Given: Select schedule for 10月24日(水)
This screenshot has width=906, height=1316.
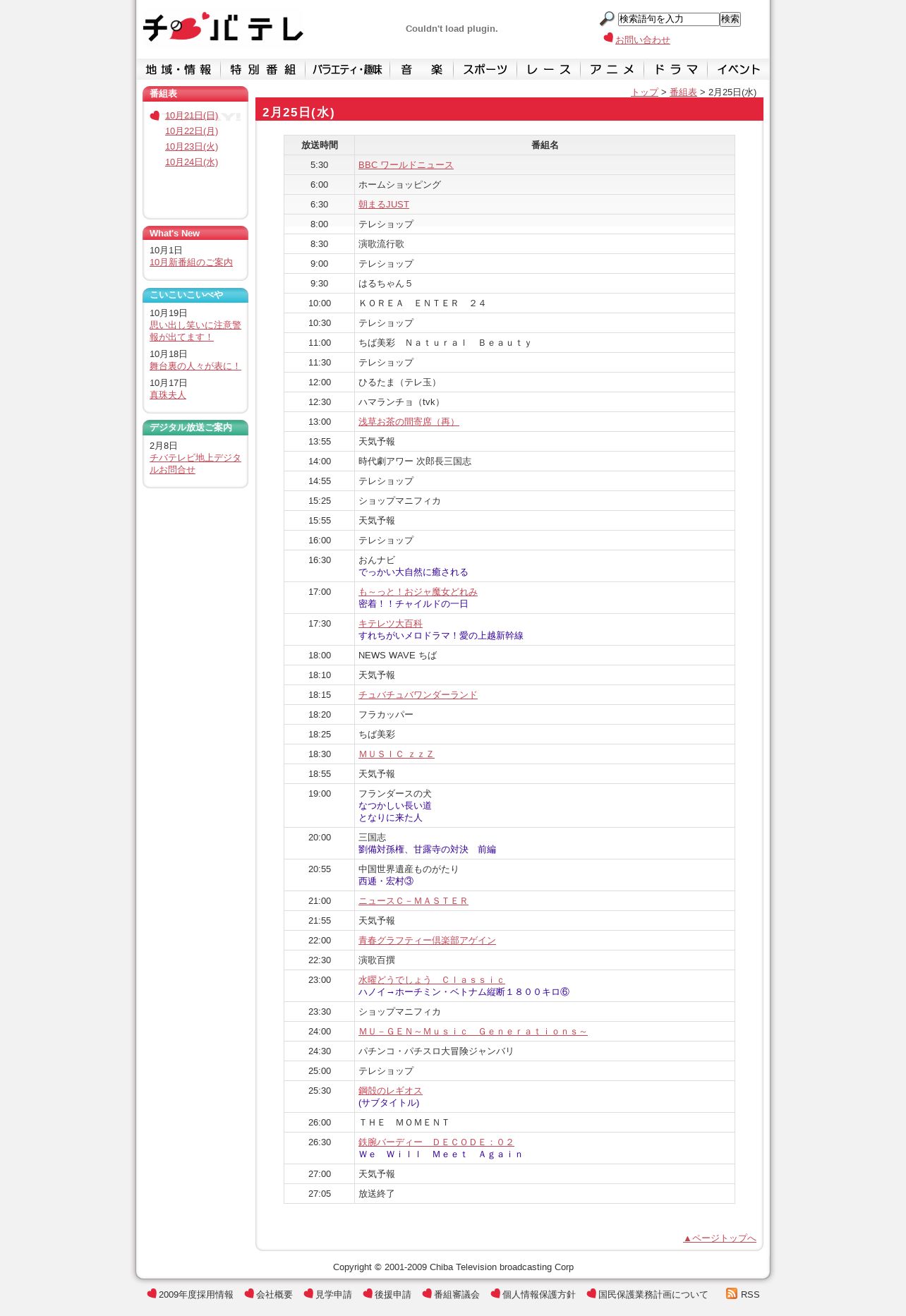Looking at the screenshot, I should click(191, 162).
